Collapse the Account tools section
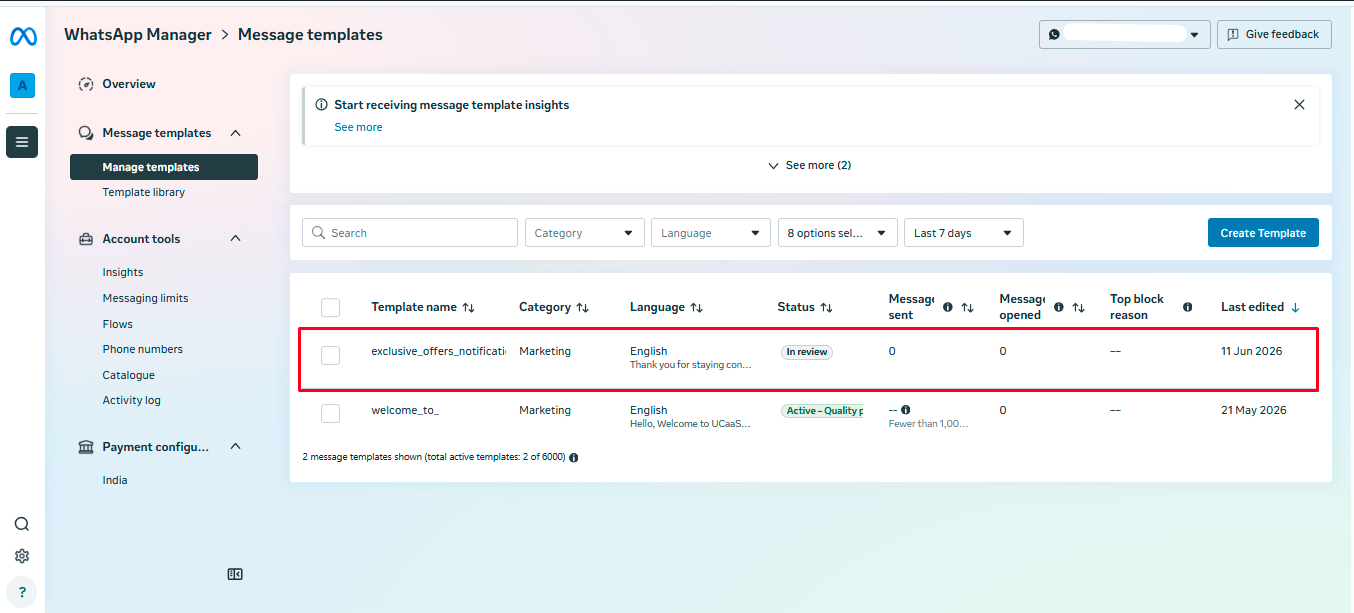Viewport: 1354px width, 613px height. [x=236, y=239]
